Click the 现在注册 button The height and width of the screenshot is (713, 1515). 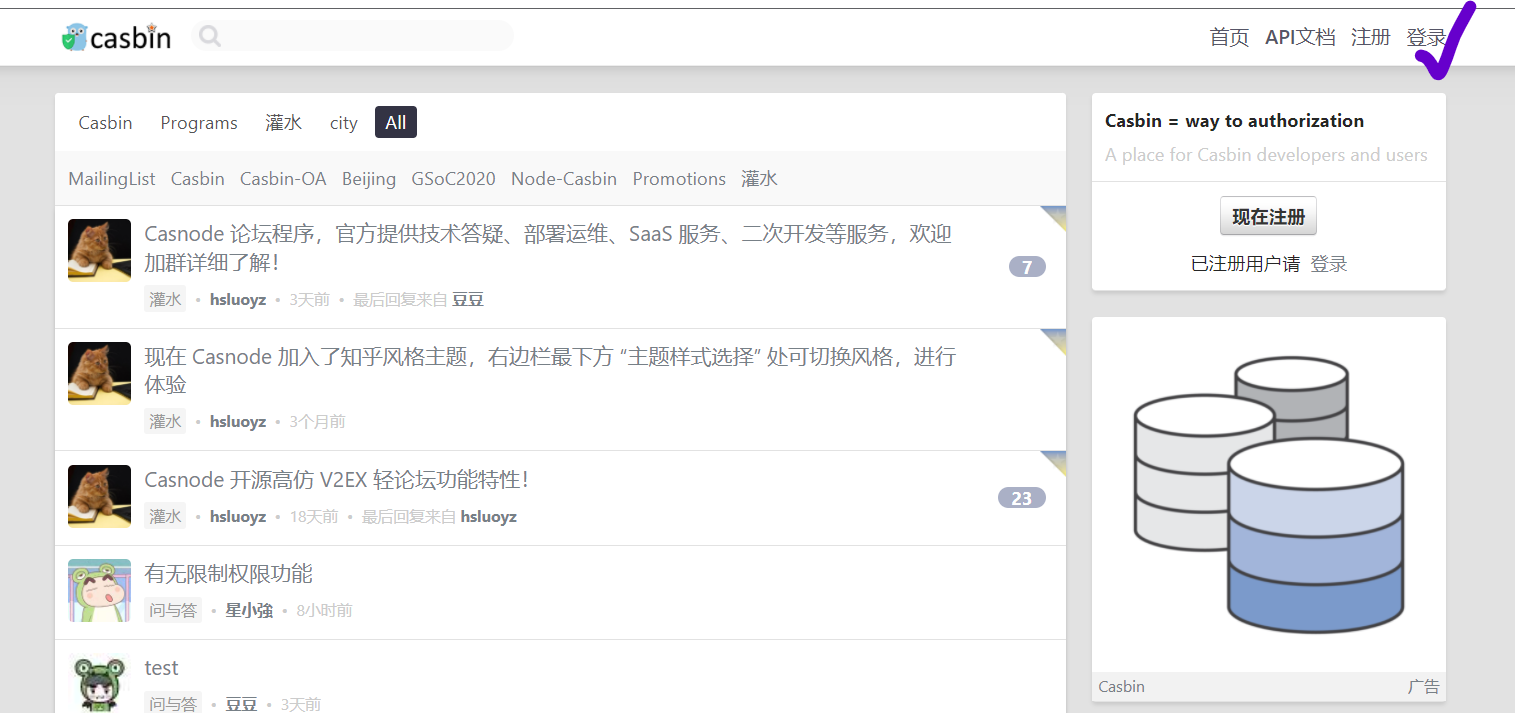[x=1268, y=216]
